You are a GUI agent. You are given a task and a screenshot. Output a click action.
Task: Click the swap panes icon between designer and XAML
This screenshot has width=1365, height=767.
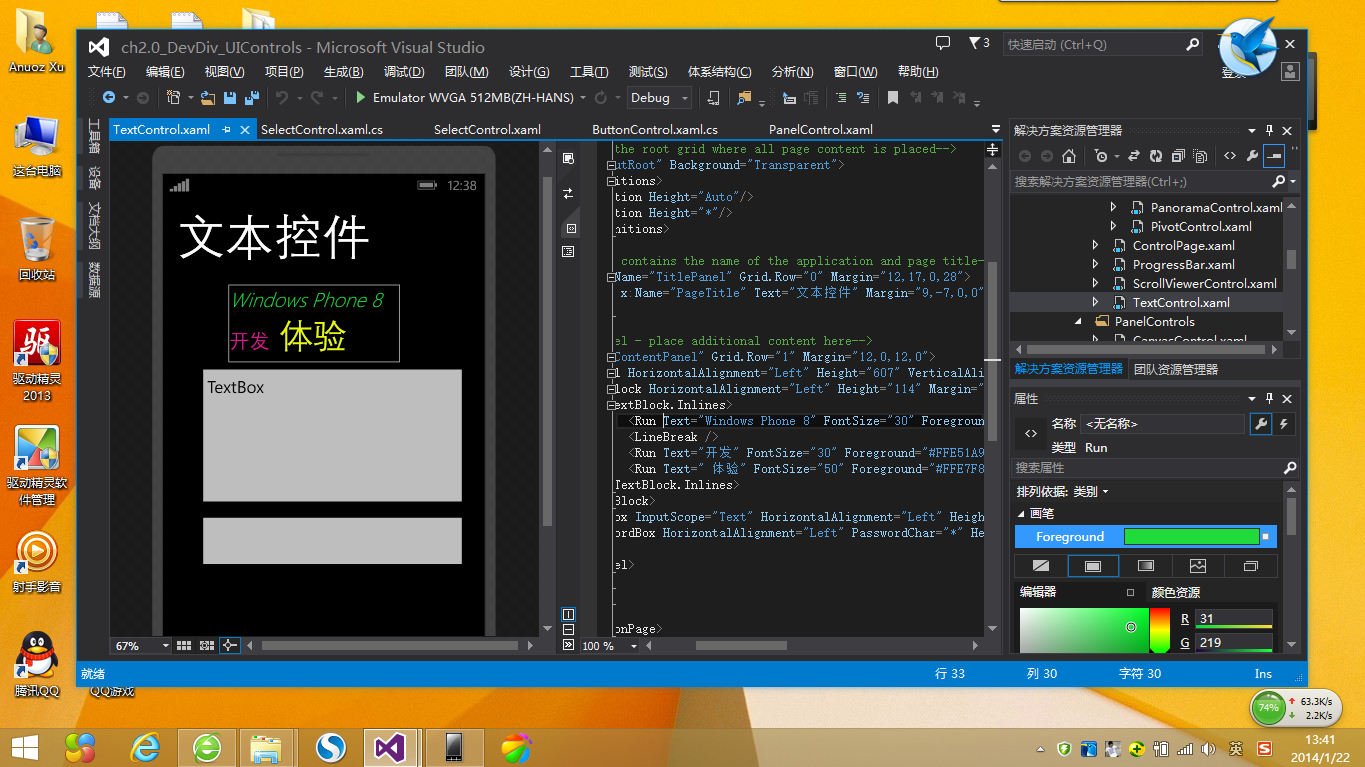pyautogui.click(x=568, y=193)
